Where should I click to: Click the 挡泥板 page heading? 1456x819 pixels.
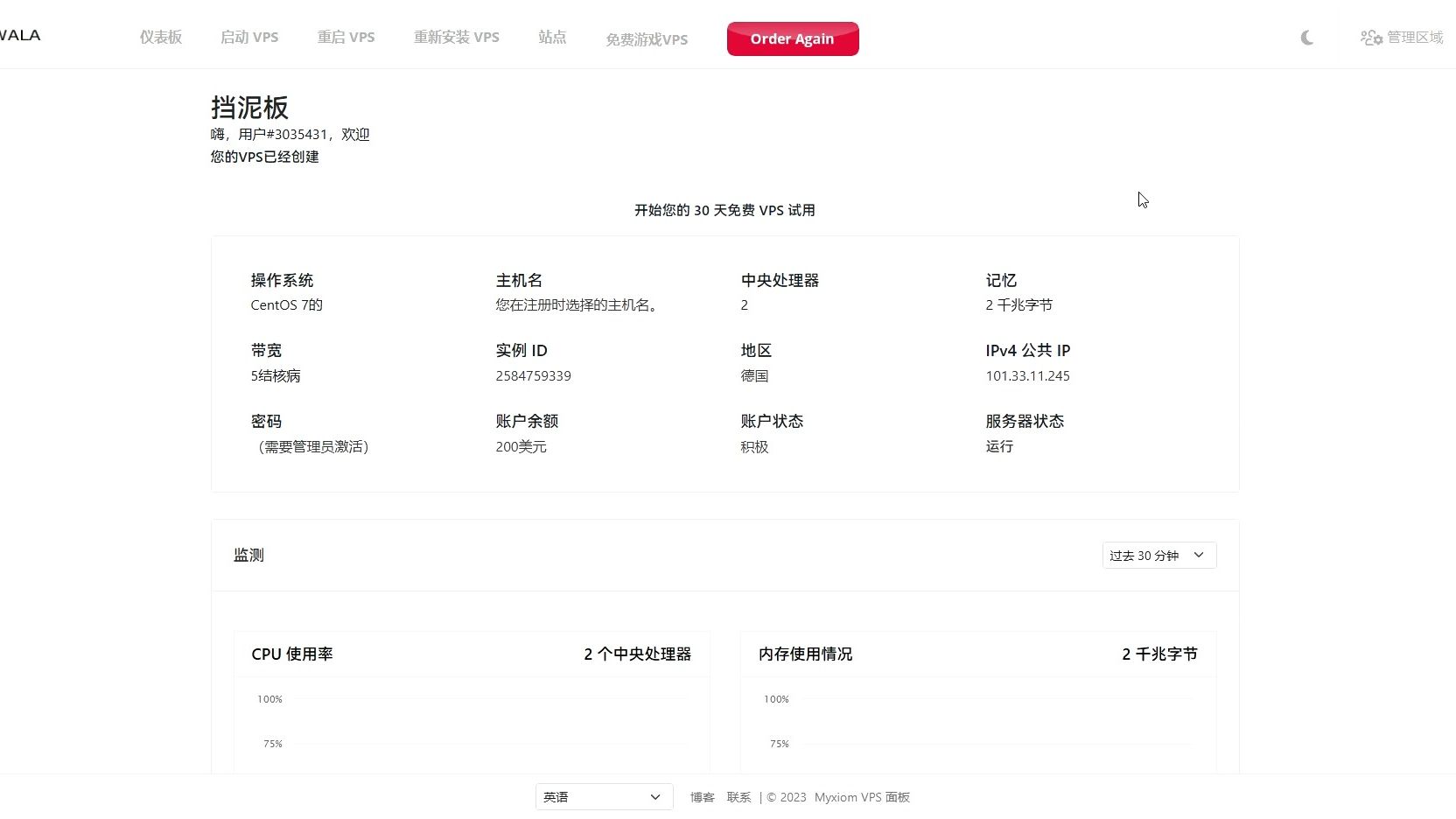(249, 108)
